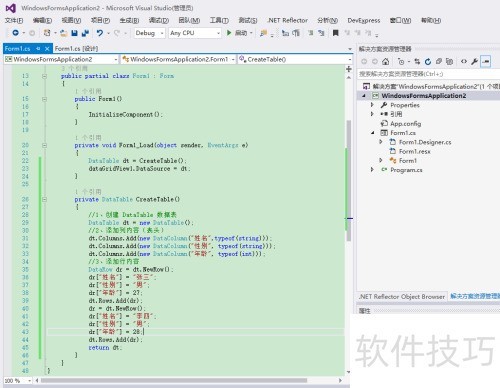
Task: Click the editor horizontal scrollbar thumb
Action: coord(174,380)
